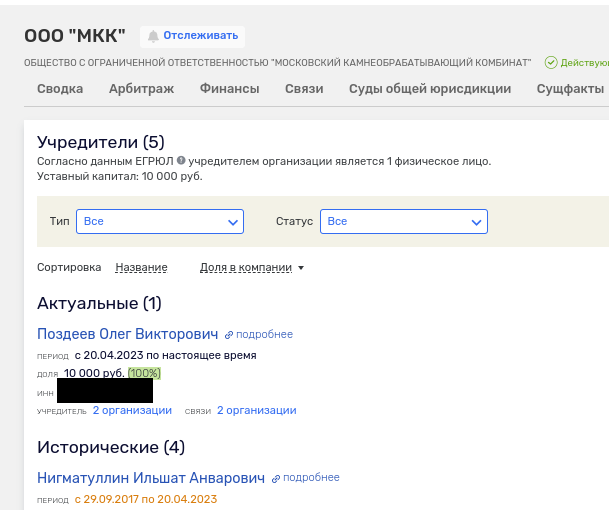Image resolution: width=609 pixels, height=510 pixels.
Task: Click the ЕГРЮЛ question mark info icon
Action: (181, 160)
